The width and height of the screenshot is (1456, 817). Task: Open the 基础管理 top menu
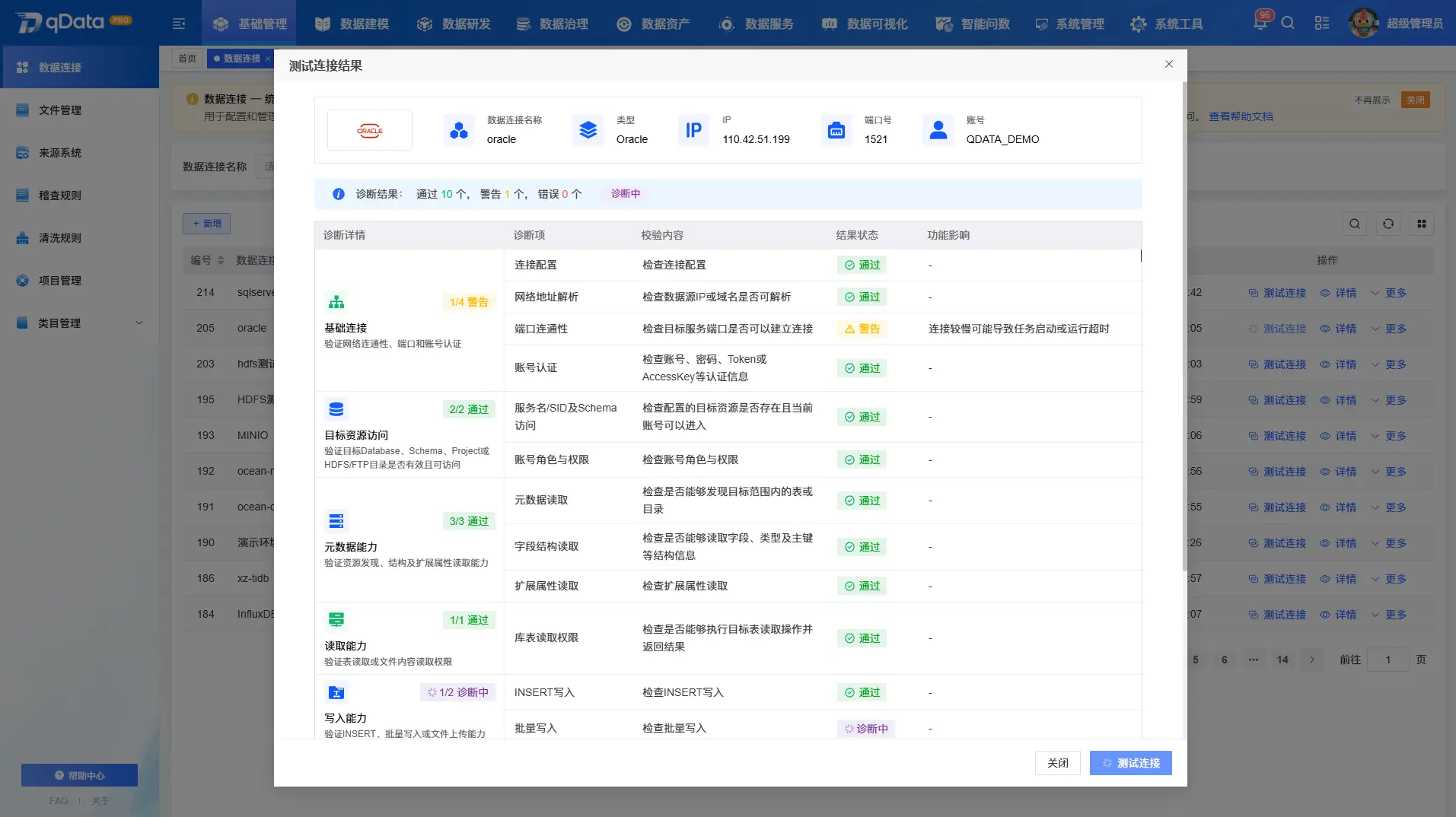pyautogui.click(x=249, y=24)
